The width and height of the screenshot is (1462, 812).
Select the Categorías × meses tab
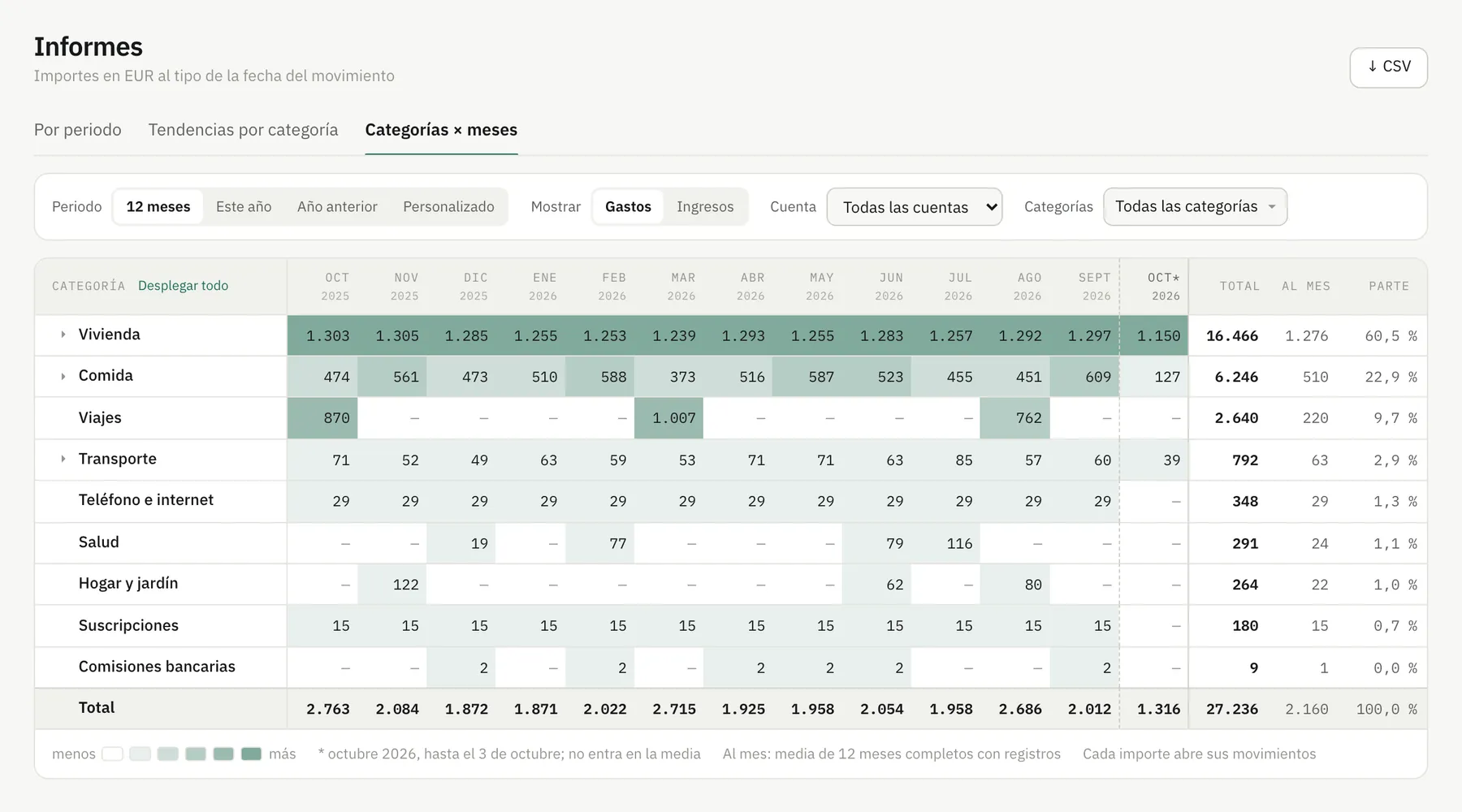point(441,130)
